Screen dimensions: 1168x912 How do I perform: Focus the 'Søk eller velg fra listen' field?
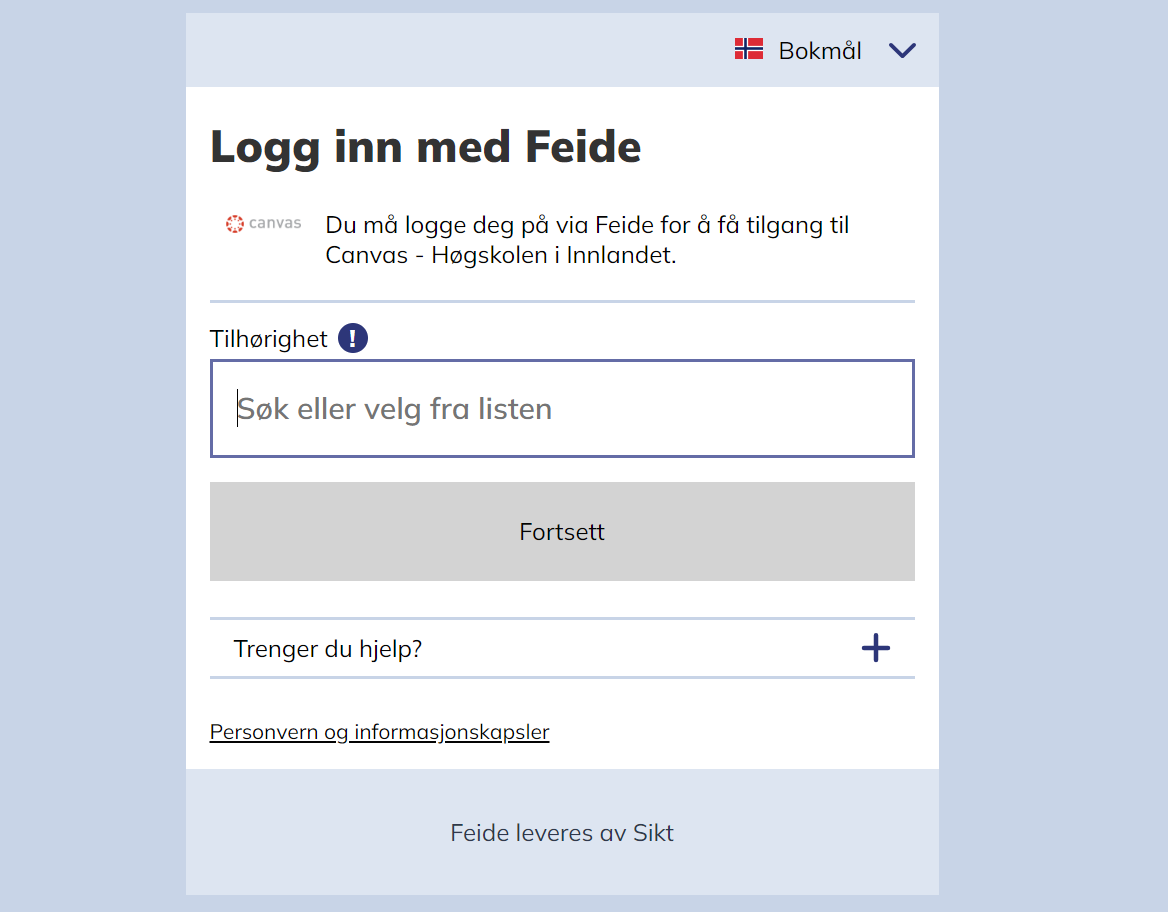pyautogui.click(x=562, y=409)
